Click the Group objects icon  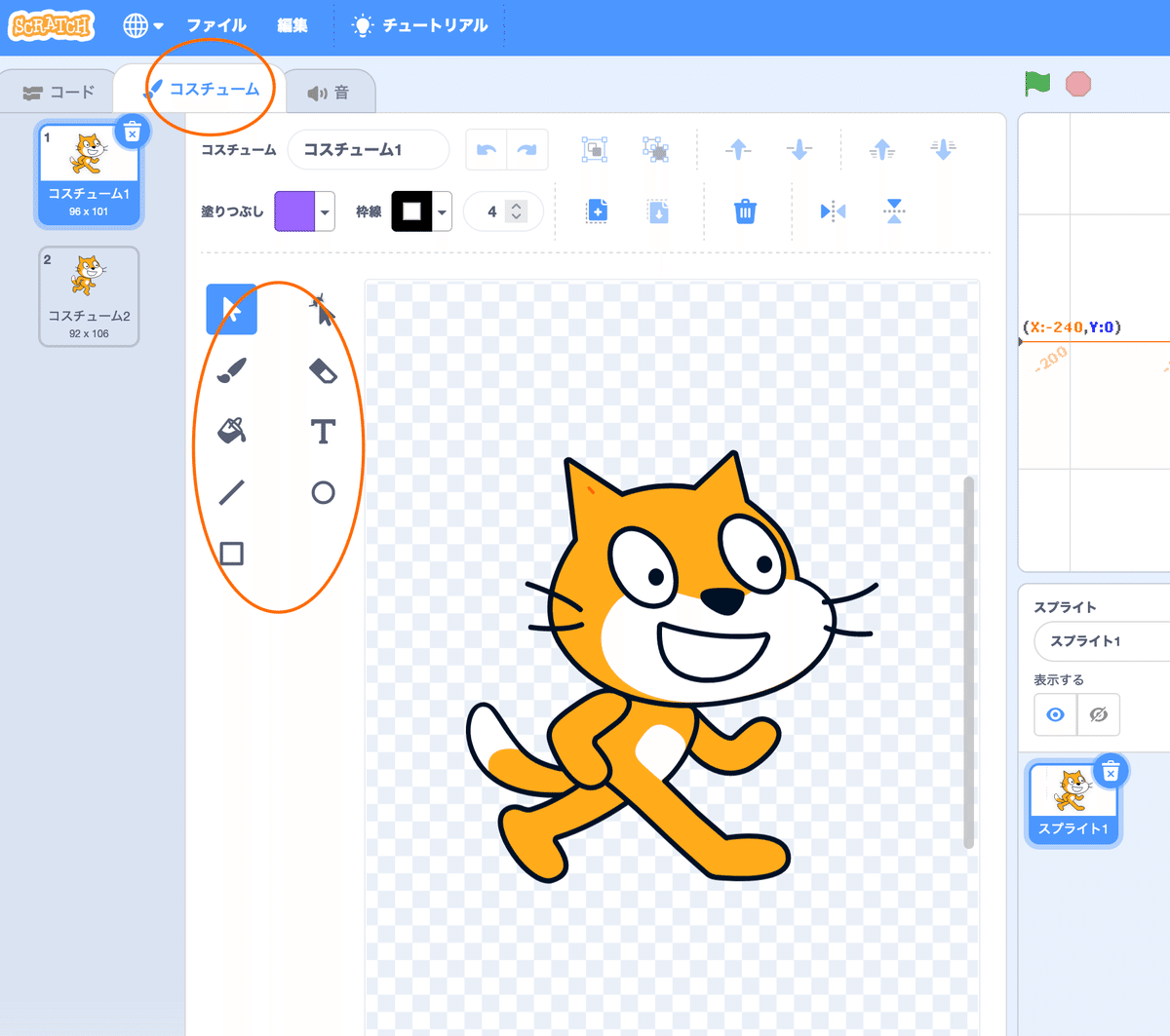[595, 149]
